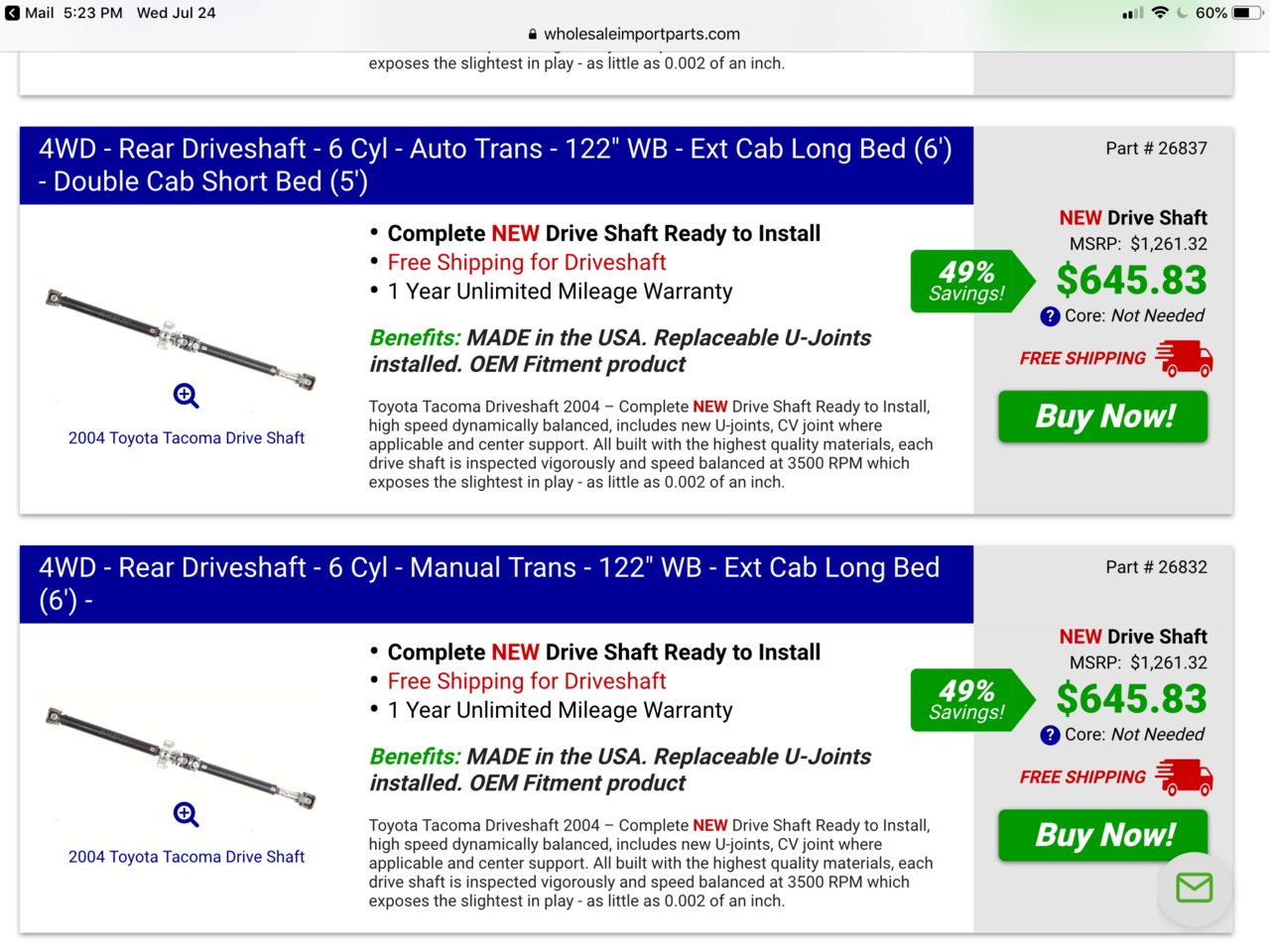Viewport: 1270px width, 952px height.
Task: Click free shipping truck icon for Part 26832
Action: coord(1185,777)
